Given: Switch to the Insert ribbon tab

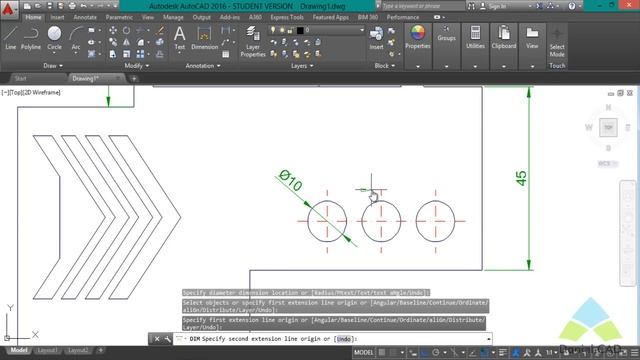Looking at the screenshot, I should [57, 18].
